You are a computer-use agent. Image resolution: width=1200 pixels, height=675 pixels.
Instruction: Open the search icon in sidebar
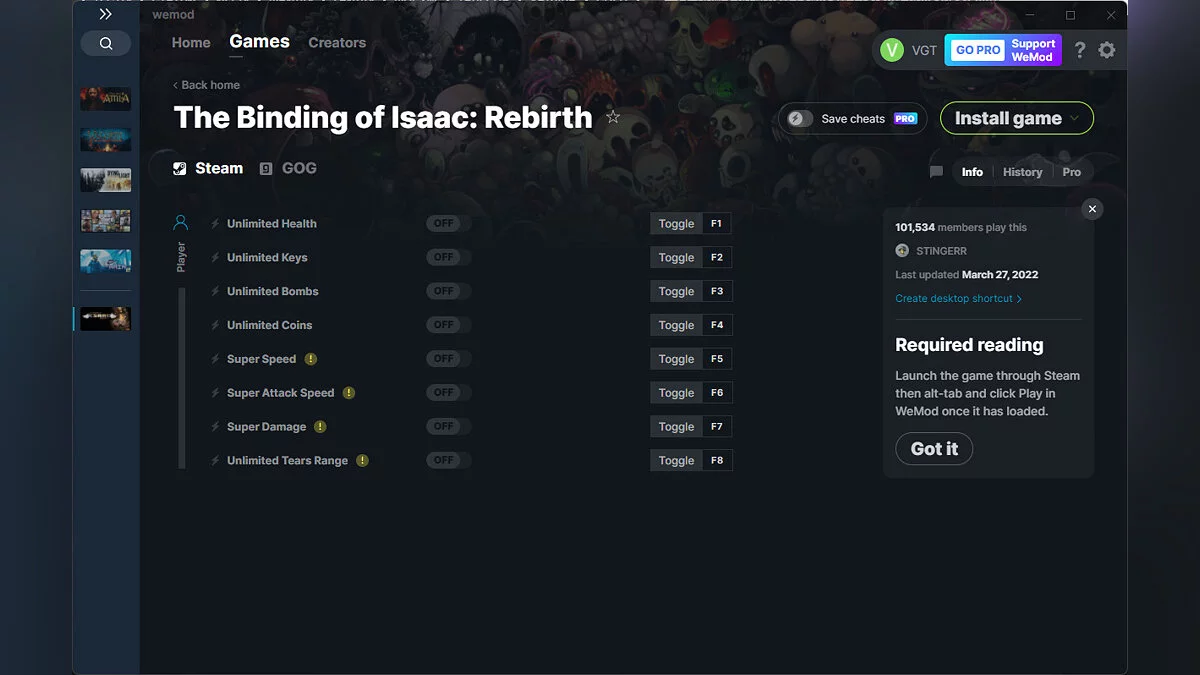click(x=105, y=43)
